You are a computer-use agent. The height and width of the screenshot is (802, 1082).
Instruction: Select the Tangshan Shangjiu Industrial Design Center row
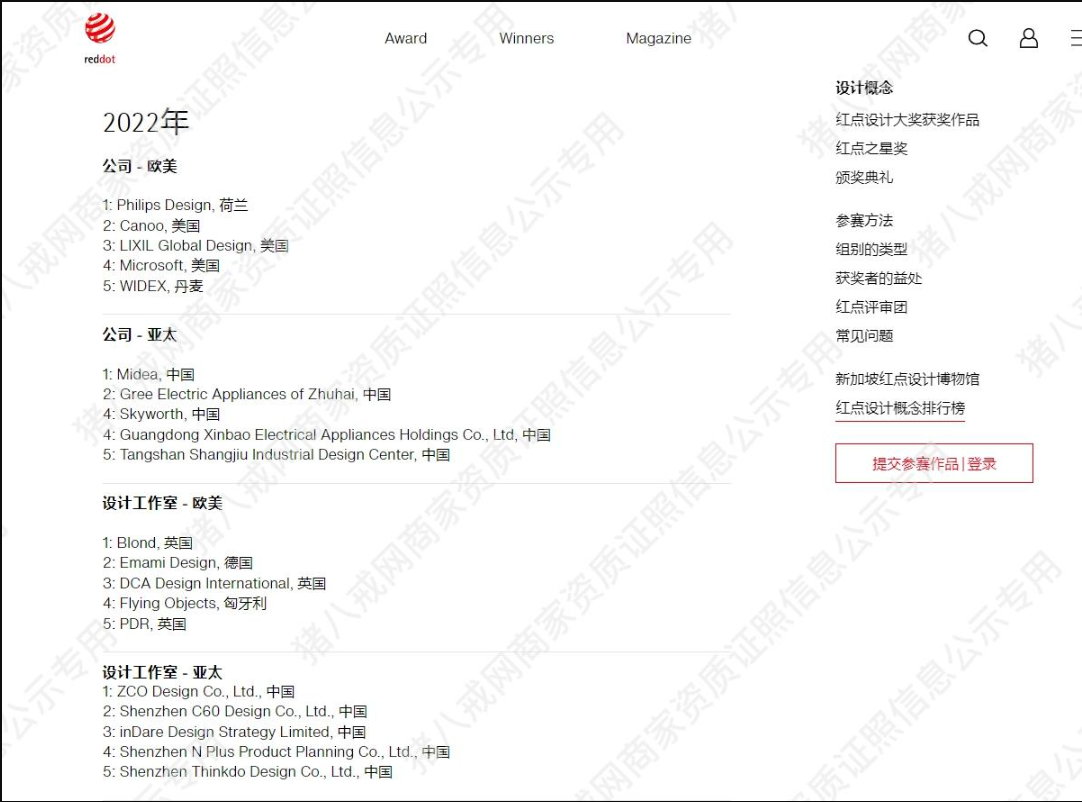276,455
